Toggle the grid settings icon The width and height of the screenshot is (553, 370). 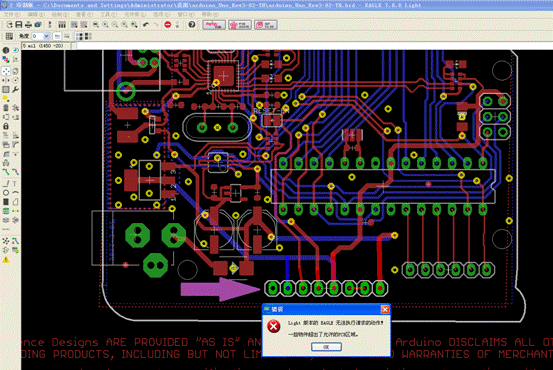click(9, 36)
